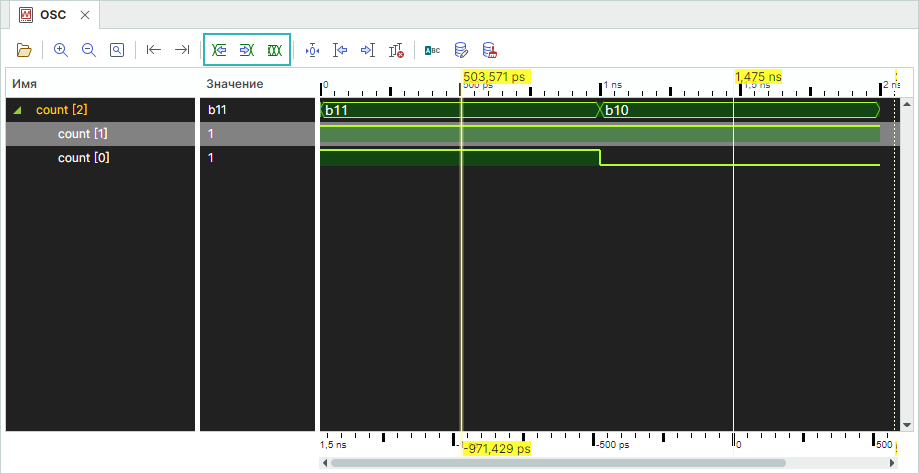Go to next signal transition

click(x=247, y=50)
